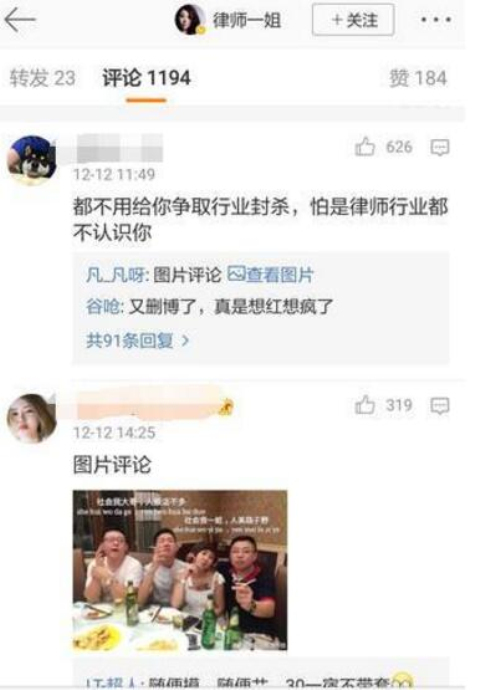Open the three-dot more options menu
The width and height of the screenshot is (500, 690).
click(436, 20)
